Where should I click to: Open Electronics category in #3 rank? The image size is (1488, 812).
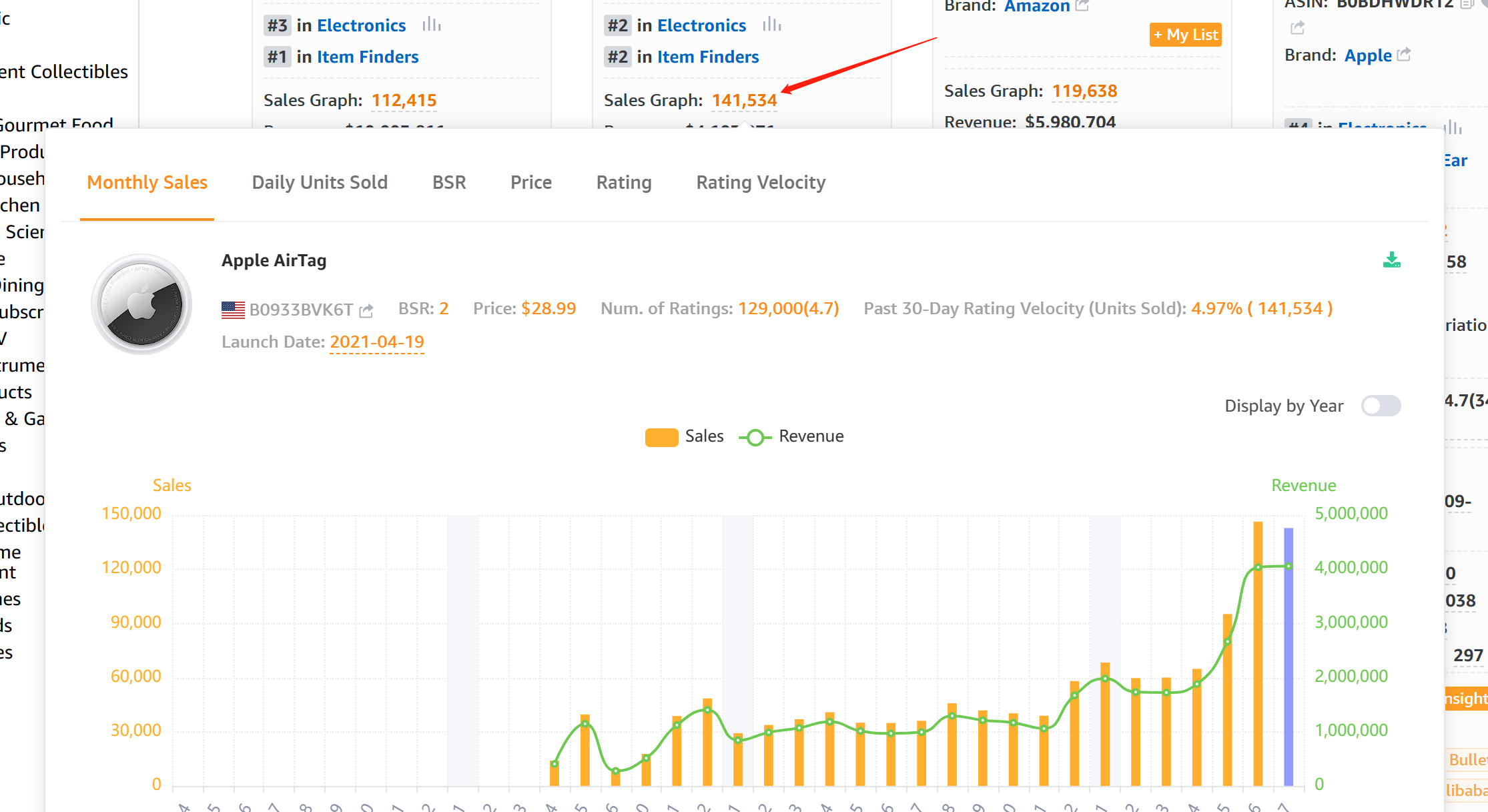[361, 25]
